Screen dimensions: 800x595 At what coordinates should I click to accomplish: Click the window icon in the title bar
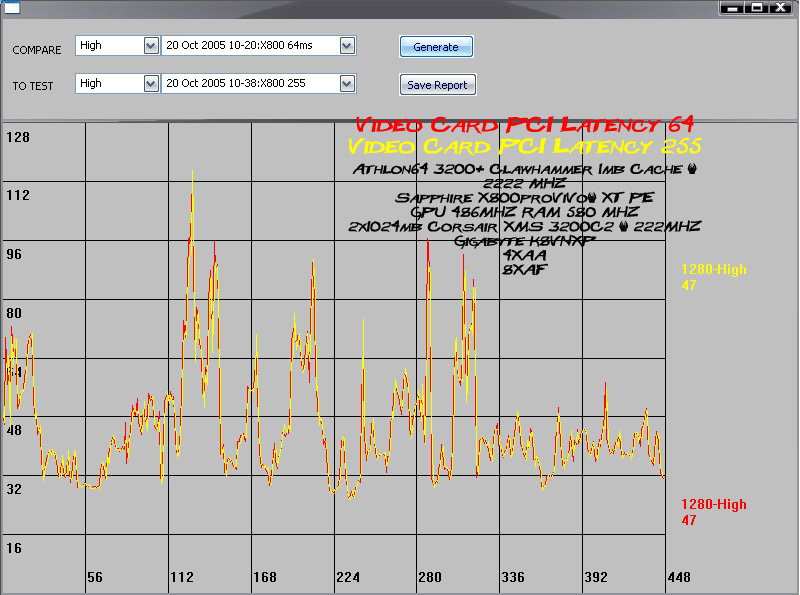point(12,8)
